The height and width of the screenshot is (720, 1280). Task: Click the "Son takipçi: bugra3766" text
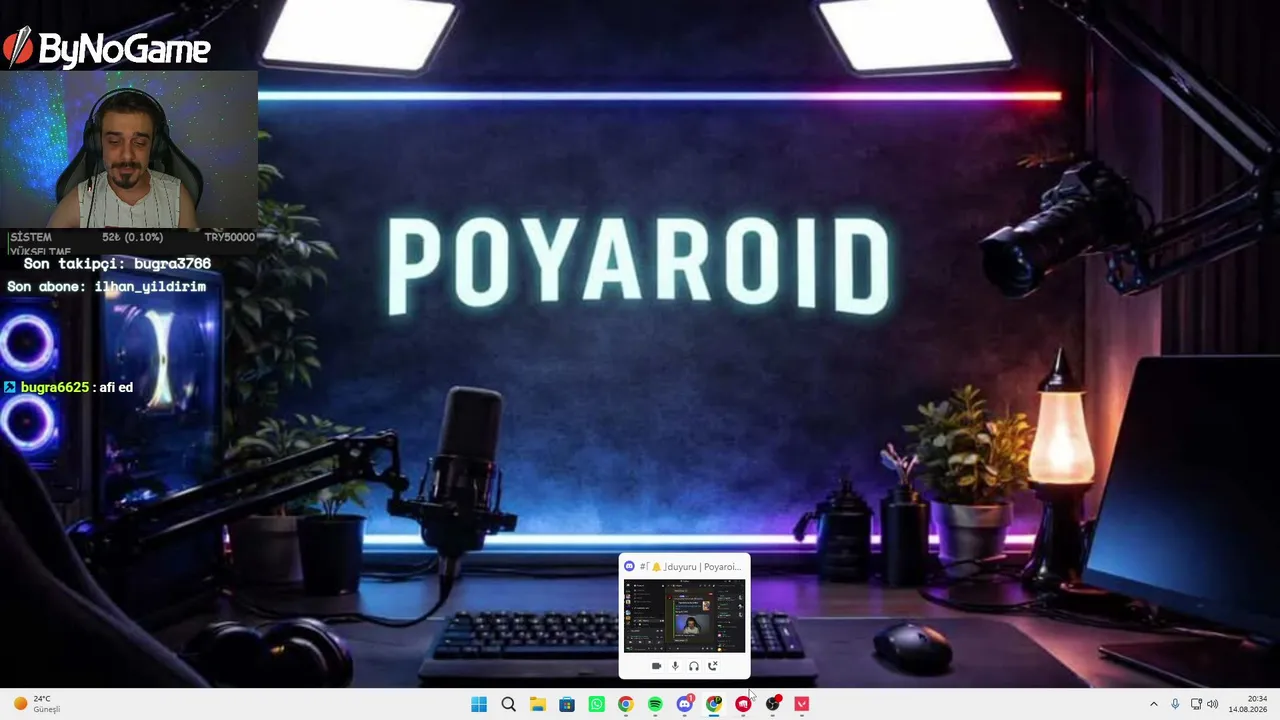tap(117, 264)
